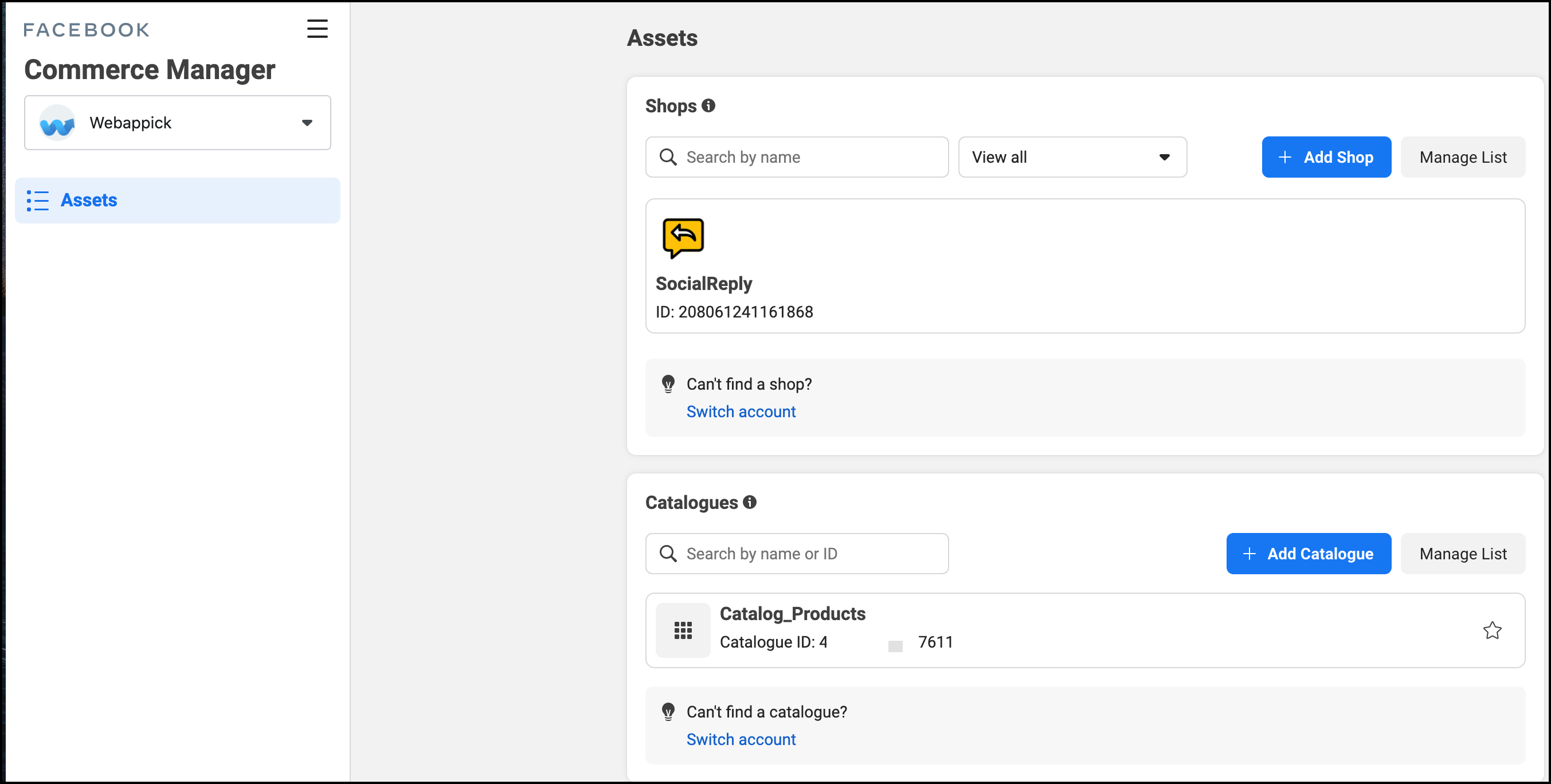Focus the Search by name field
Viewport: 1551px width, 784px height.
[797, 157]
